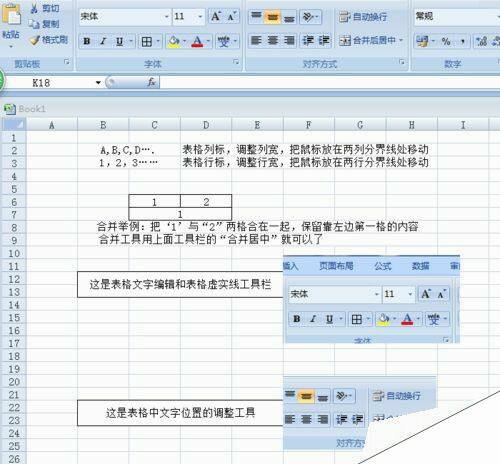Align text to top of cell
Viewport: 500px width, 464px height.
pyautogui.click(x=256, y=16)
